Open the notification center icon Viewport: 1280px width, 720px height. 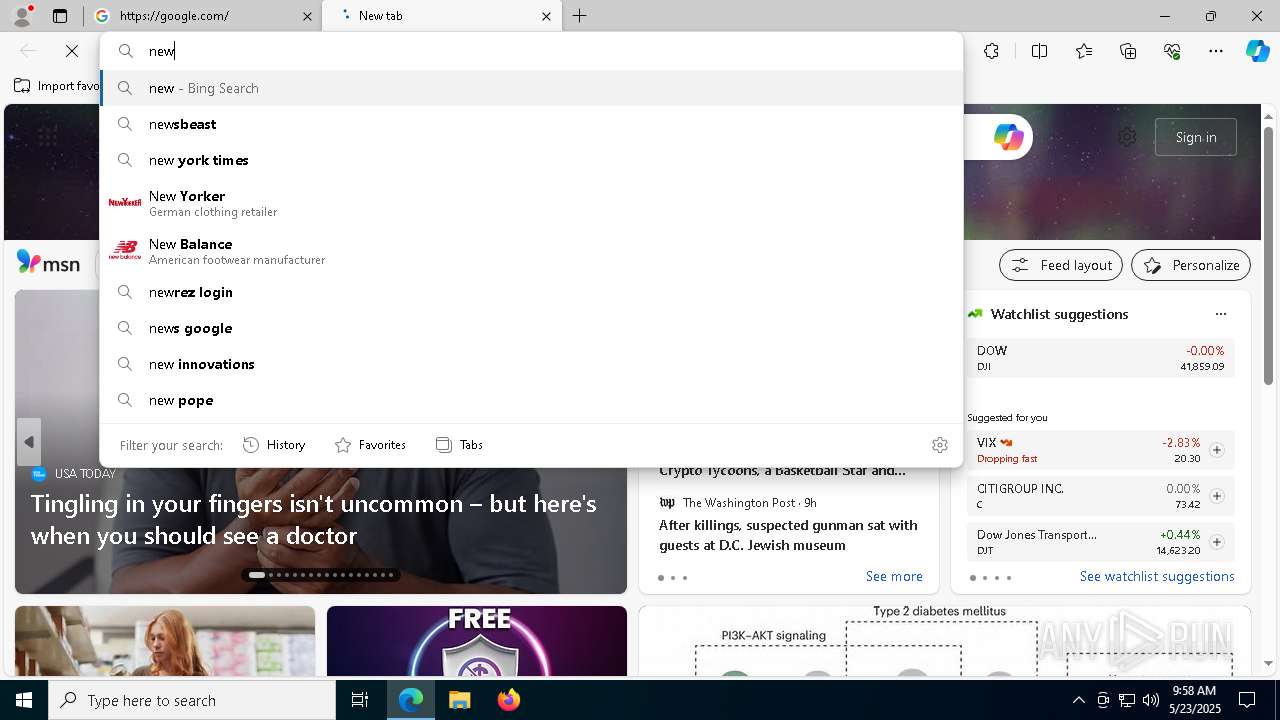tap(1247, 700)
